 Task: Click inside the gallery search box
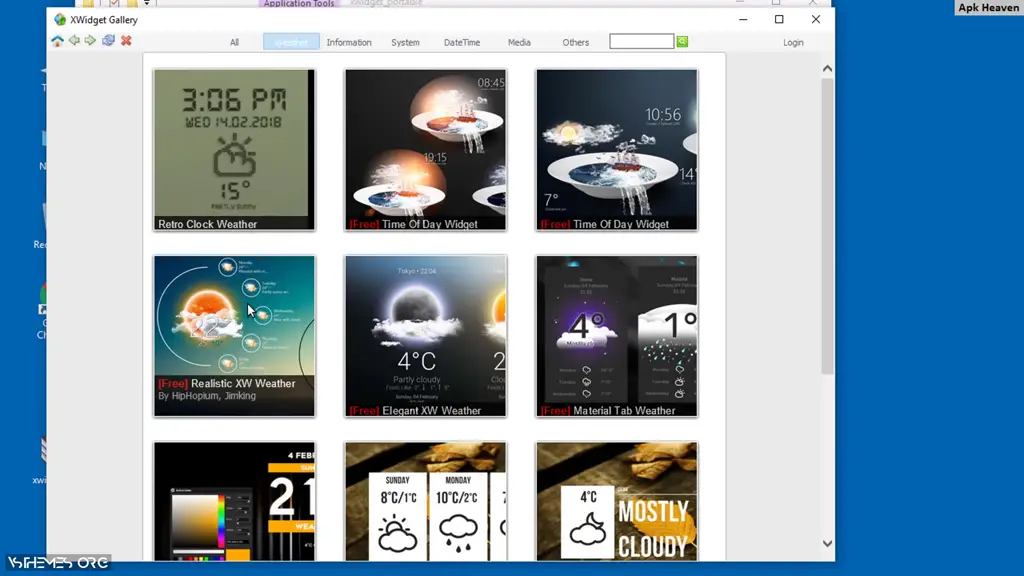point(640,41)
